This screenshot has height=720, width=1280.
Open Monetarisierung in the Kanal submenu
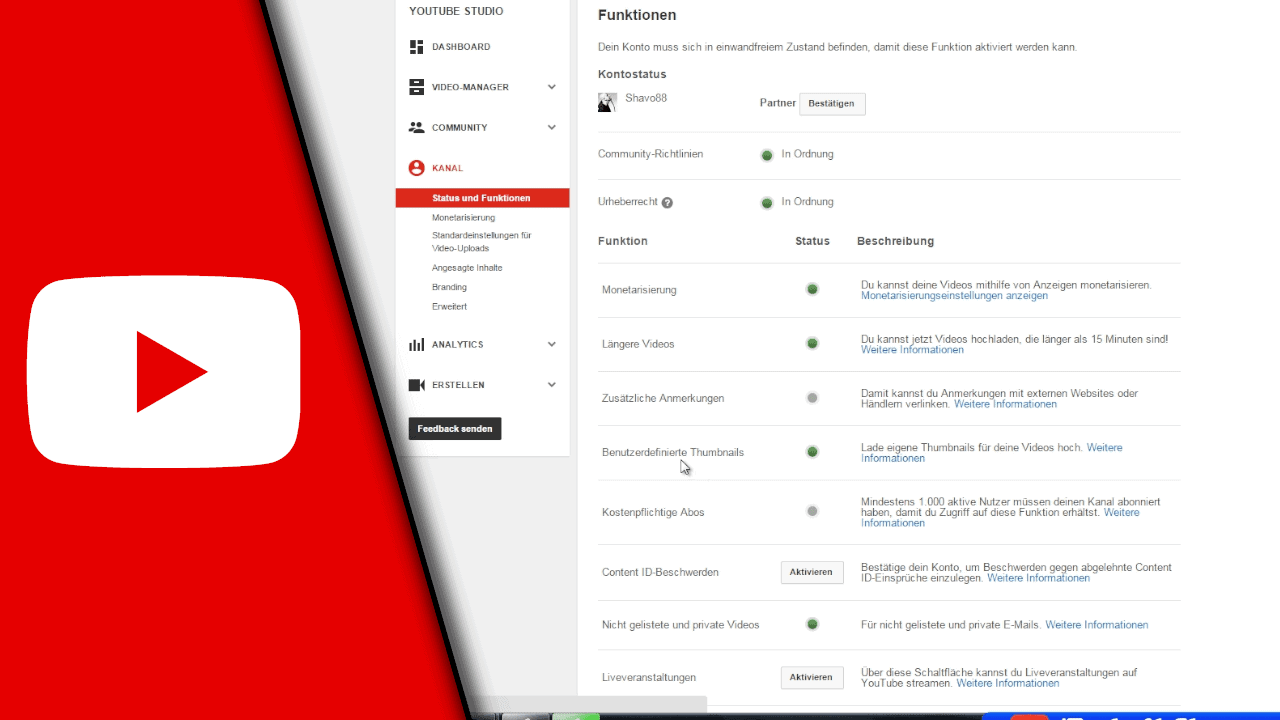point(463,217)
